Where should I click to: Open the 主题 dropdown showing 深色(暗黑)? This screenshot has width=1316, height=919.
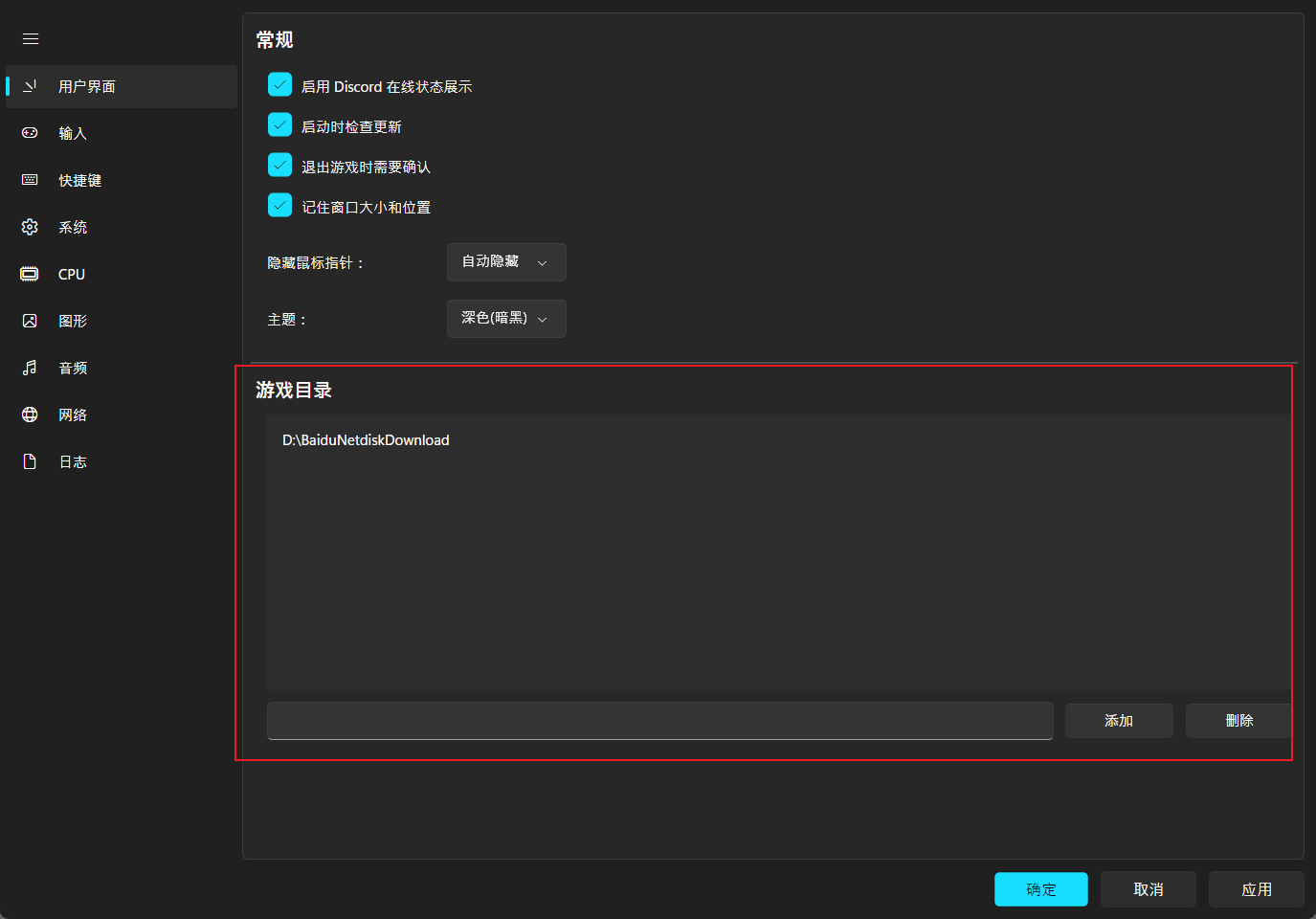(x=506, y=319)
